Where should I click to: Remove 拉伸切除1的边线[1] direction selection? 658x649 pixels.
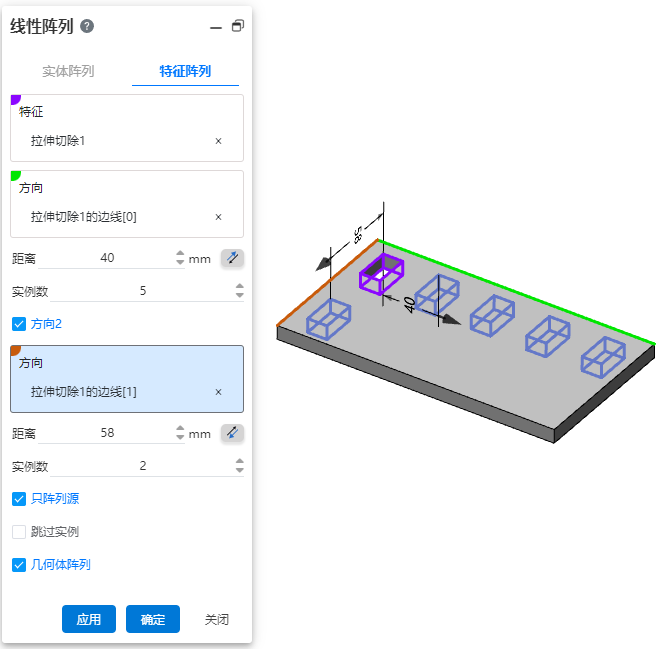point(218,392)
